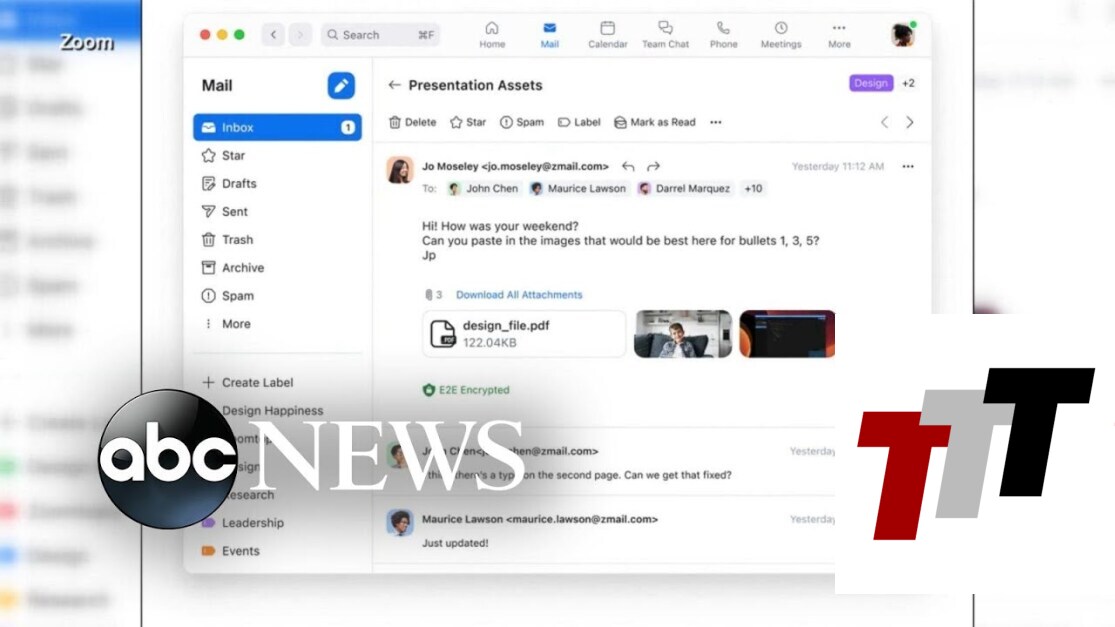This screenshot has height=627, width=1115.
Task: Open the Calendar tab
Action: [607, 34]
